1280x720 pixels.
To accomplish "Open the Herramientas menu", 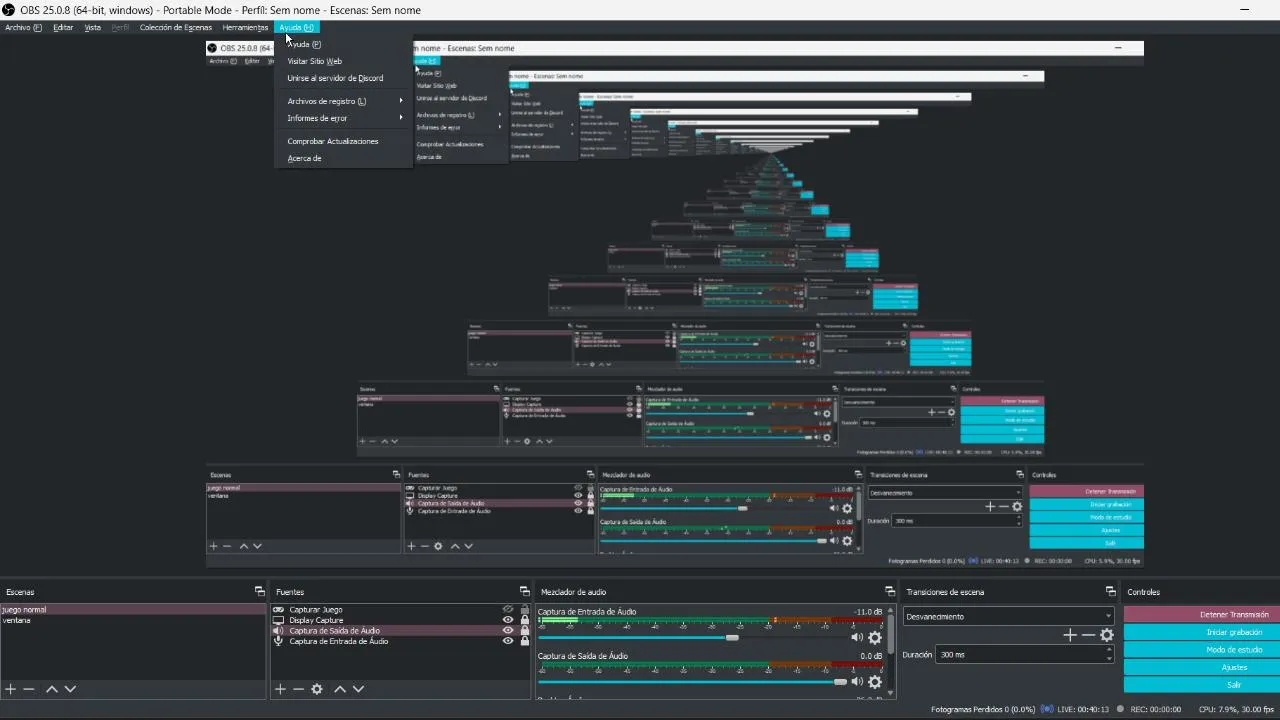I will [x=245, y=27].
